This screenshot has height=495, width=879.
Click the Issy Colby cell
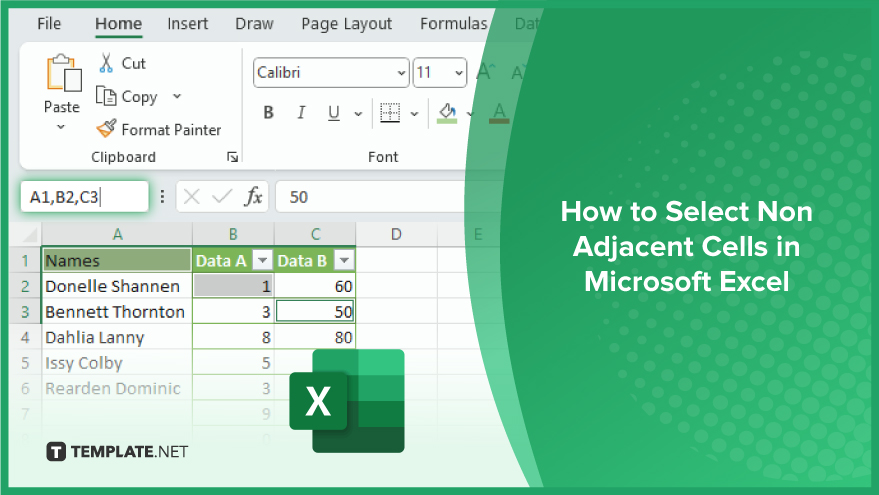(117, 363)
